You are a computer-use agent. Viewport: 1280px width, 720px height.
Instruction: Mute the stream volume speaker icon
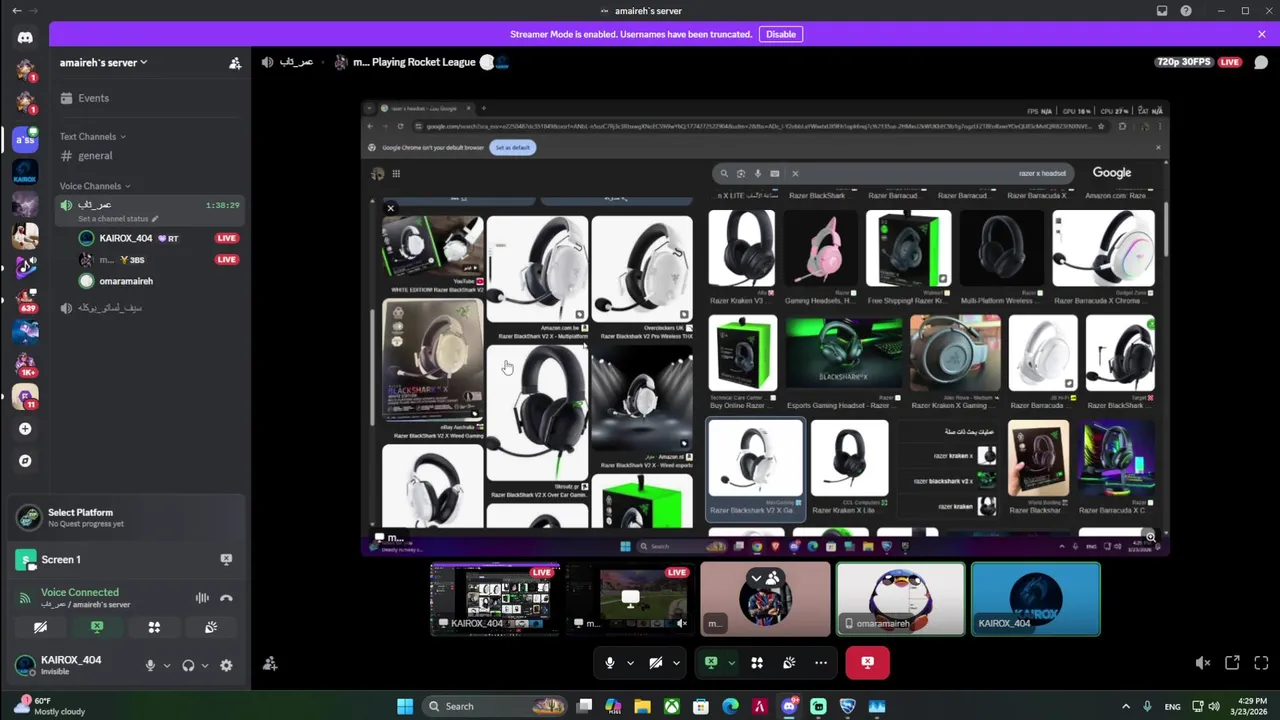(1203, 662)
